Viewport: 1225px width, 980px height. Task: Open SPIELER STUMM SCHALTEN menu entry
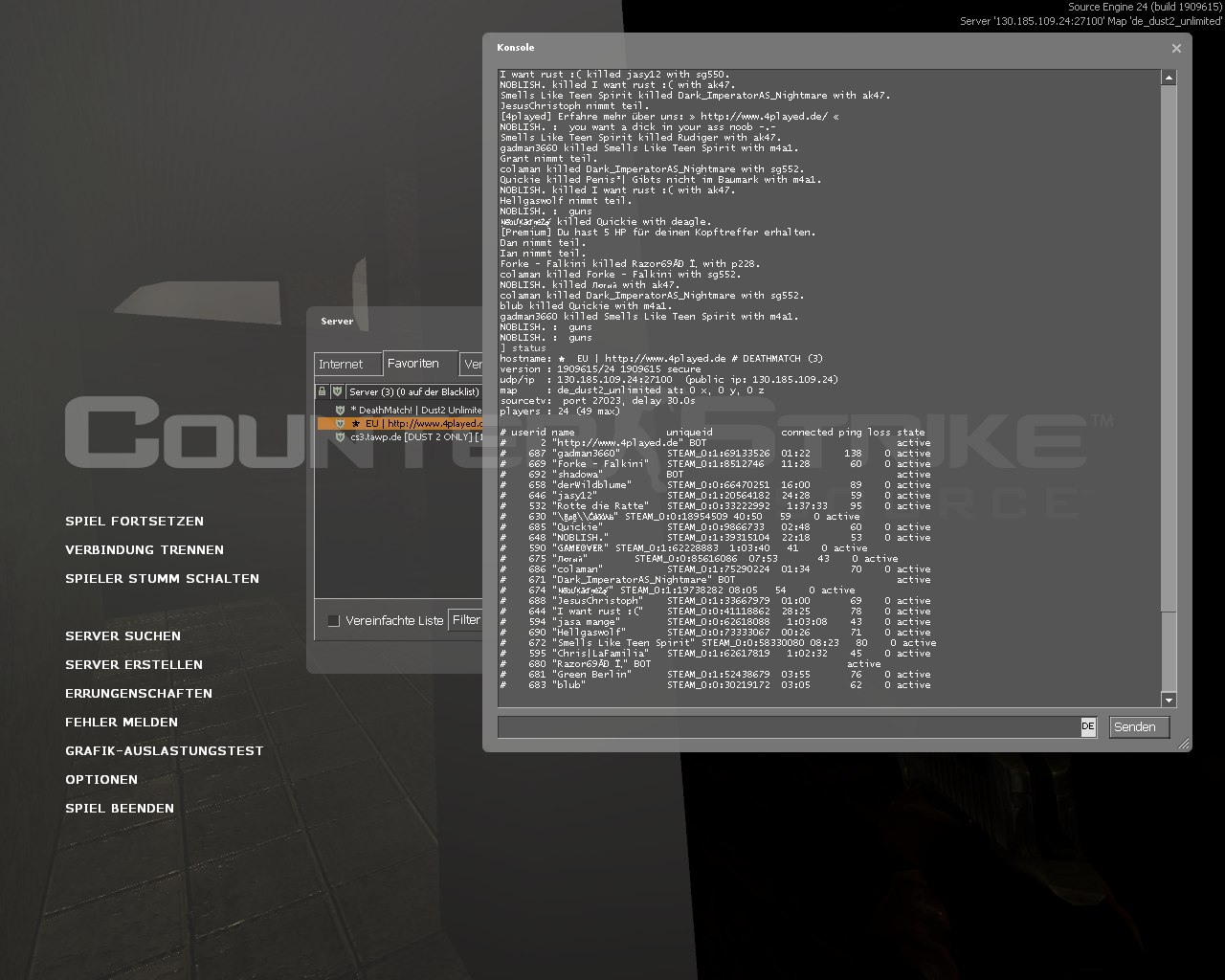click(162, 579)
